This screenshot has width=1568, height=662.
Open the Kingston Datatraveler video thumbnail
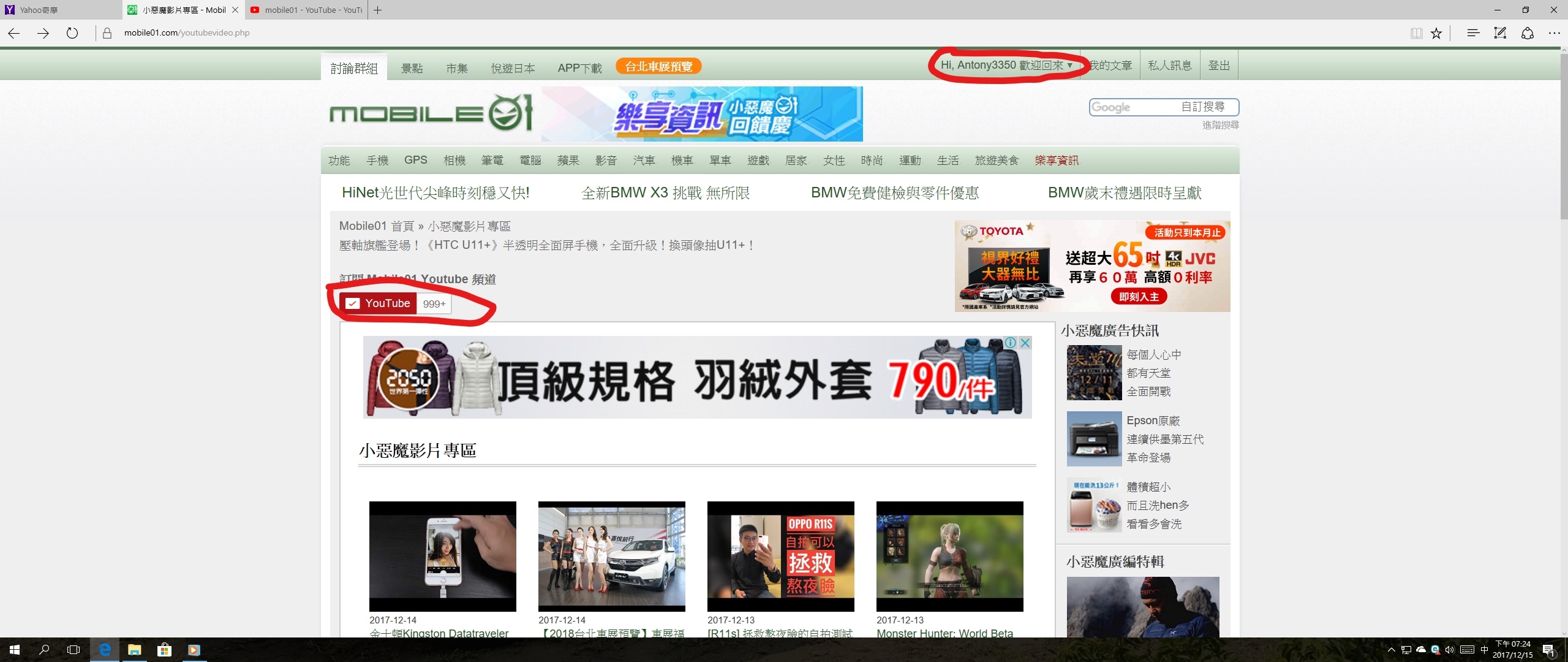pyautogui.click(x=443, y=557)
